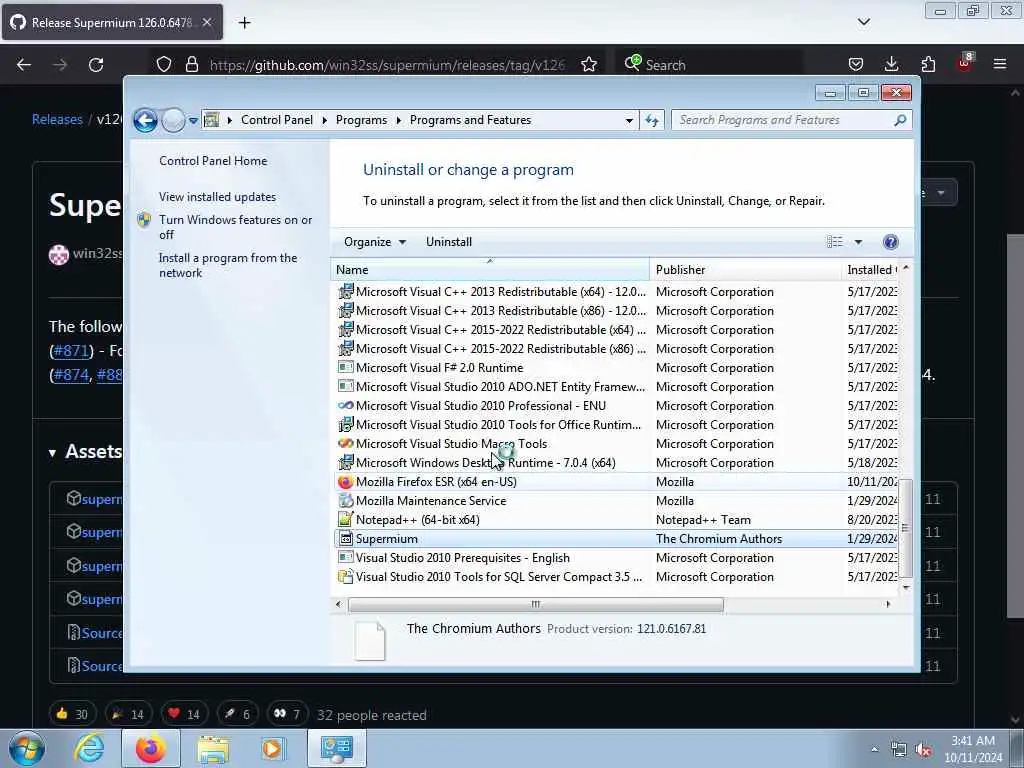This screenshot has width=1024, height=768.
Task: Open the Organize menu
Action: (375, 242)
